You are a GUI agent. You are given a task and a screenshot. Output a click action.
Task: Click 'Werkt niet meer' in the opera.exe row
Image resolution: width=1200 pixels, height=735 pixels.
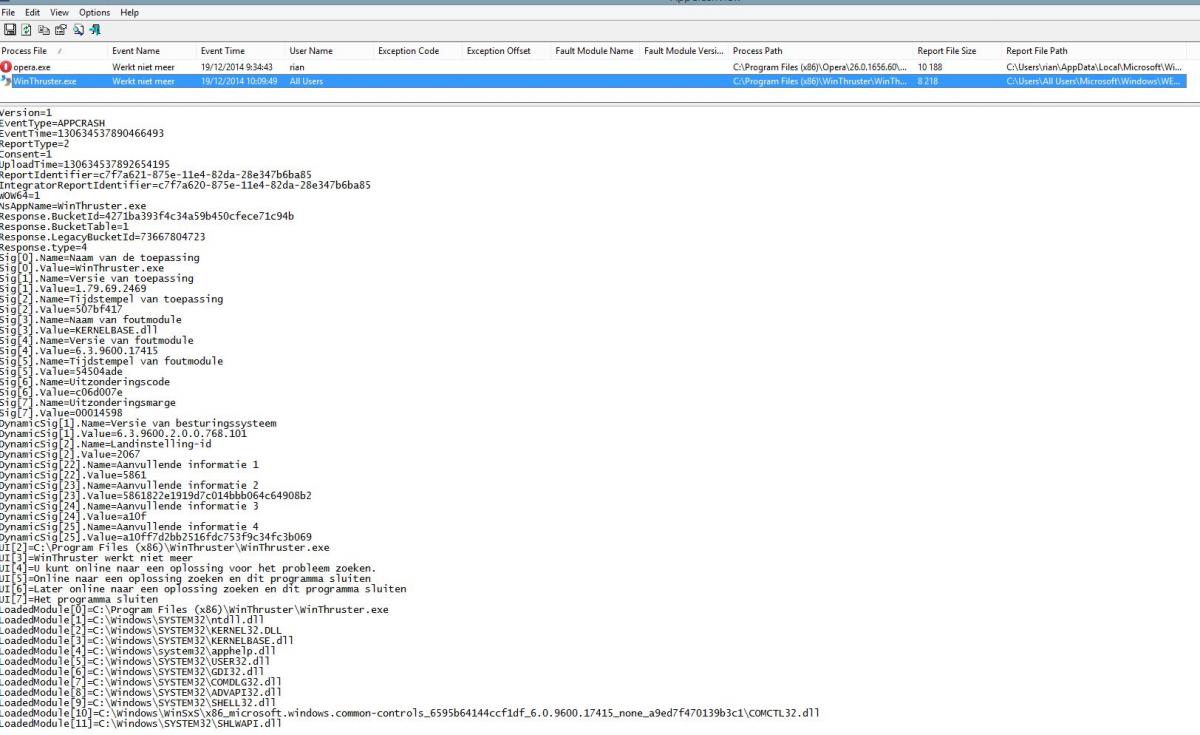point(143,66)
